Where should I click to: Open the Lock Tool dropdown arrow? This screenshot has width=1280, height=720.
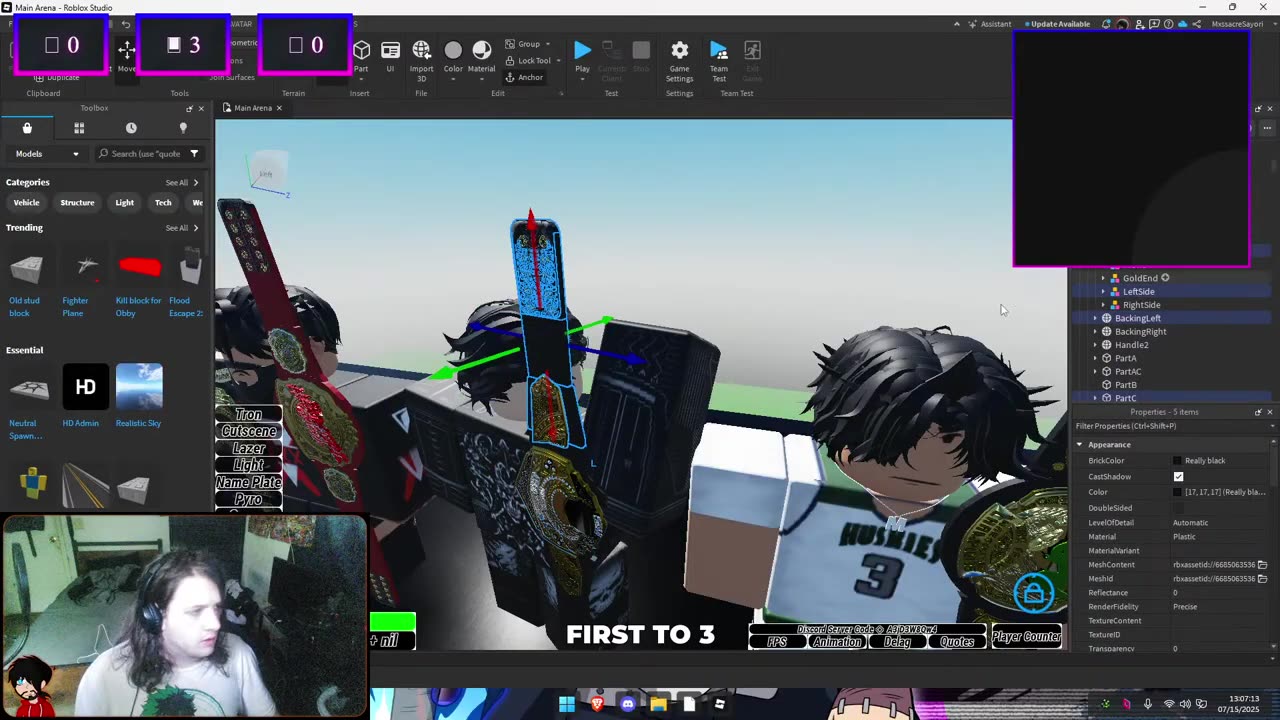(x=558, y=60)
